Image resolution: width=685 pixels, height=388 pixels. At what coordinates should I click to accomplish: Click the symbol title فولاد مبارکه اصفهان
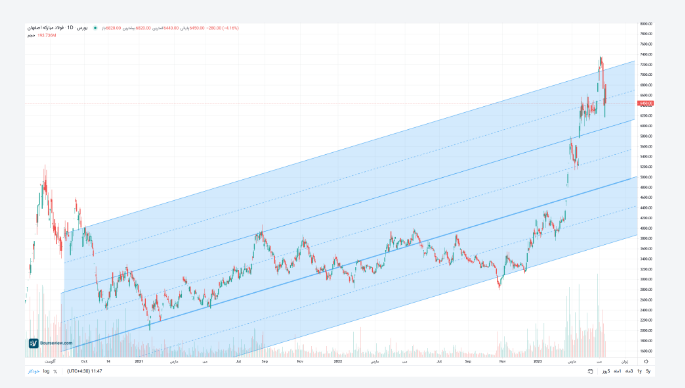click(x=45, y=28)
